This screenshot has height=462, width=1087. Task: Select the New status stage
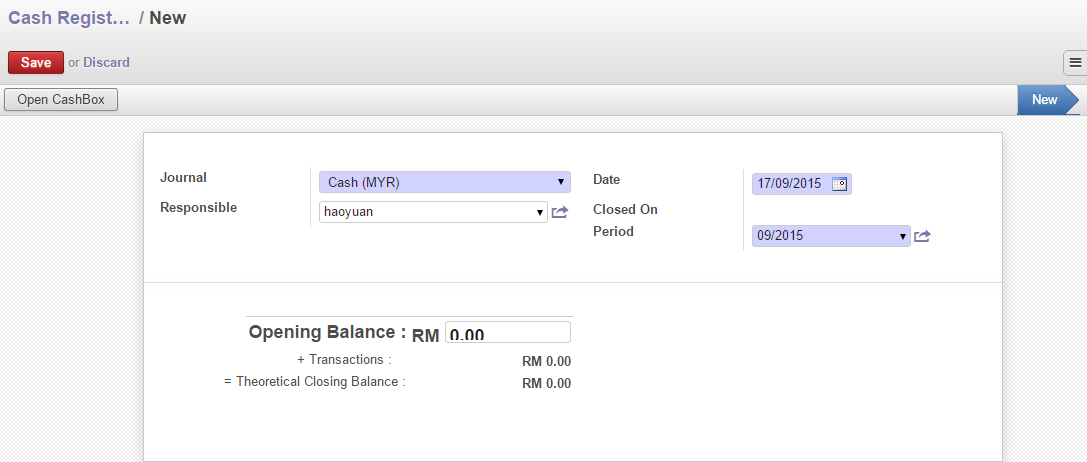point(1047,100)
